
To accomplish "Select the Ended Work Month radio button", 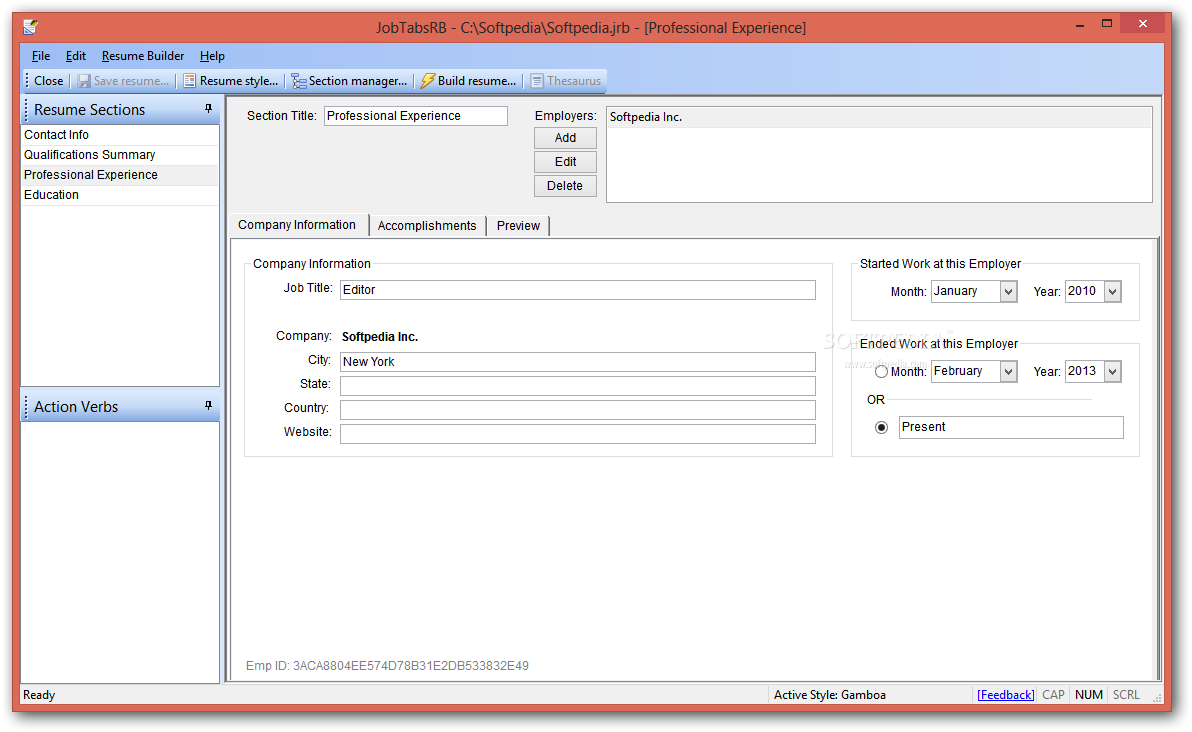I will click(881, 372).
